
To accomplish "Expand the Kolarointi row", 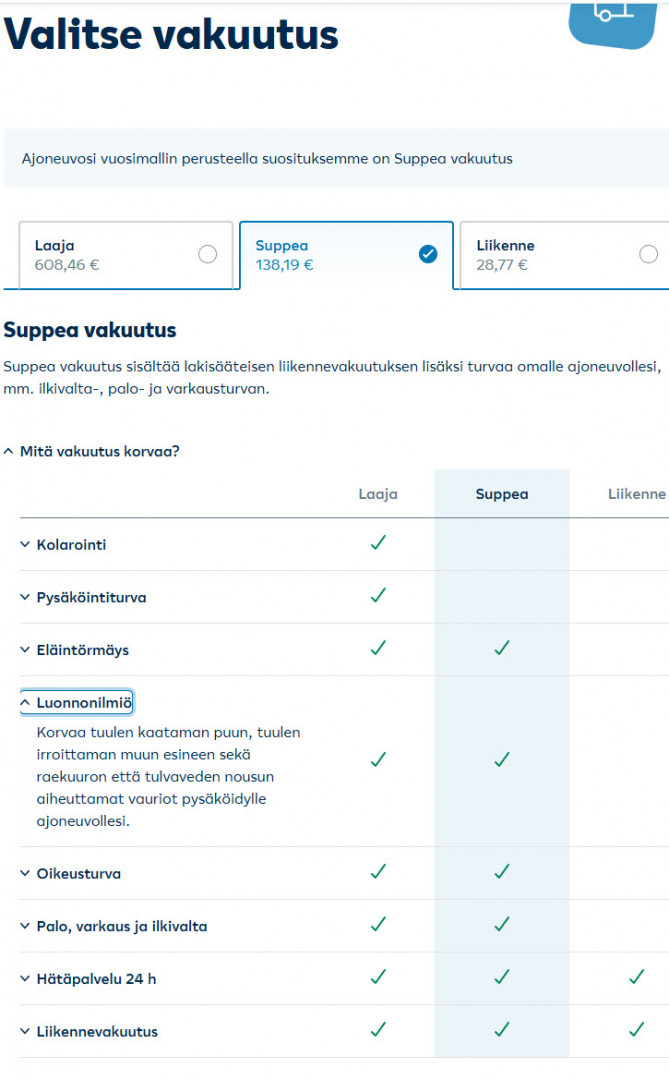I will tap(70, 545).
